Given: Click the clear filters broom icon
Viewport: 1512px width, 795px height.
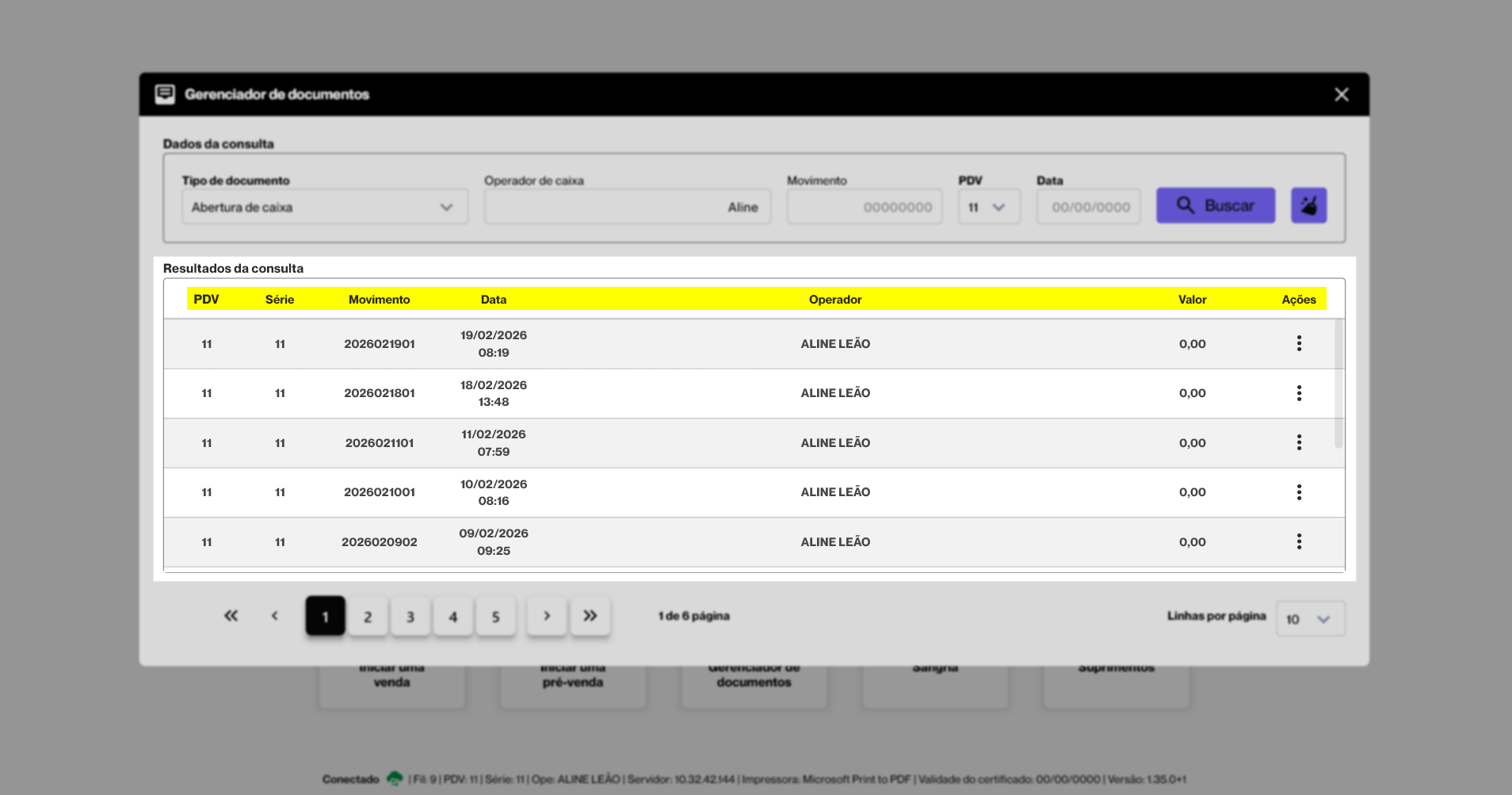Looking at the screenshot, I should [x=1308, y=205].
